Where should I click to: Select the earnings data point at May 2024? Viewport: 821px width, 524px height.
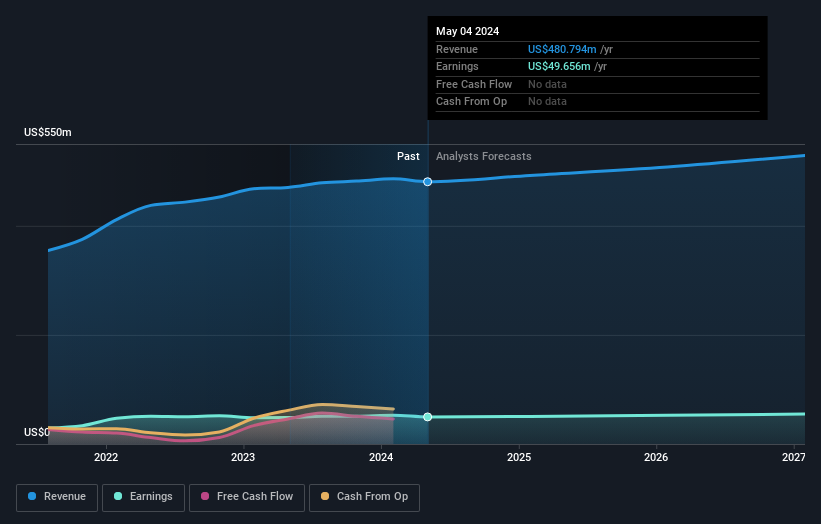point(428,417)
